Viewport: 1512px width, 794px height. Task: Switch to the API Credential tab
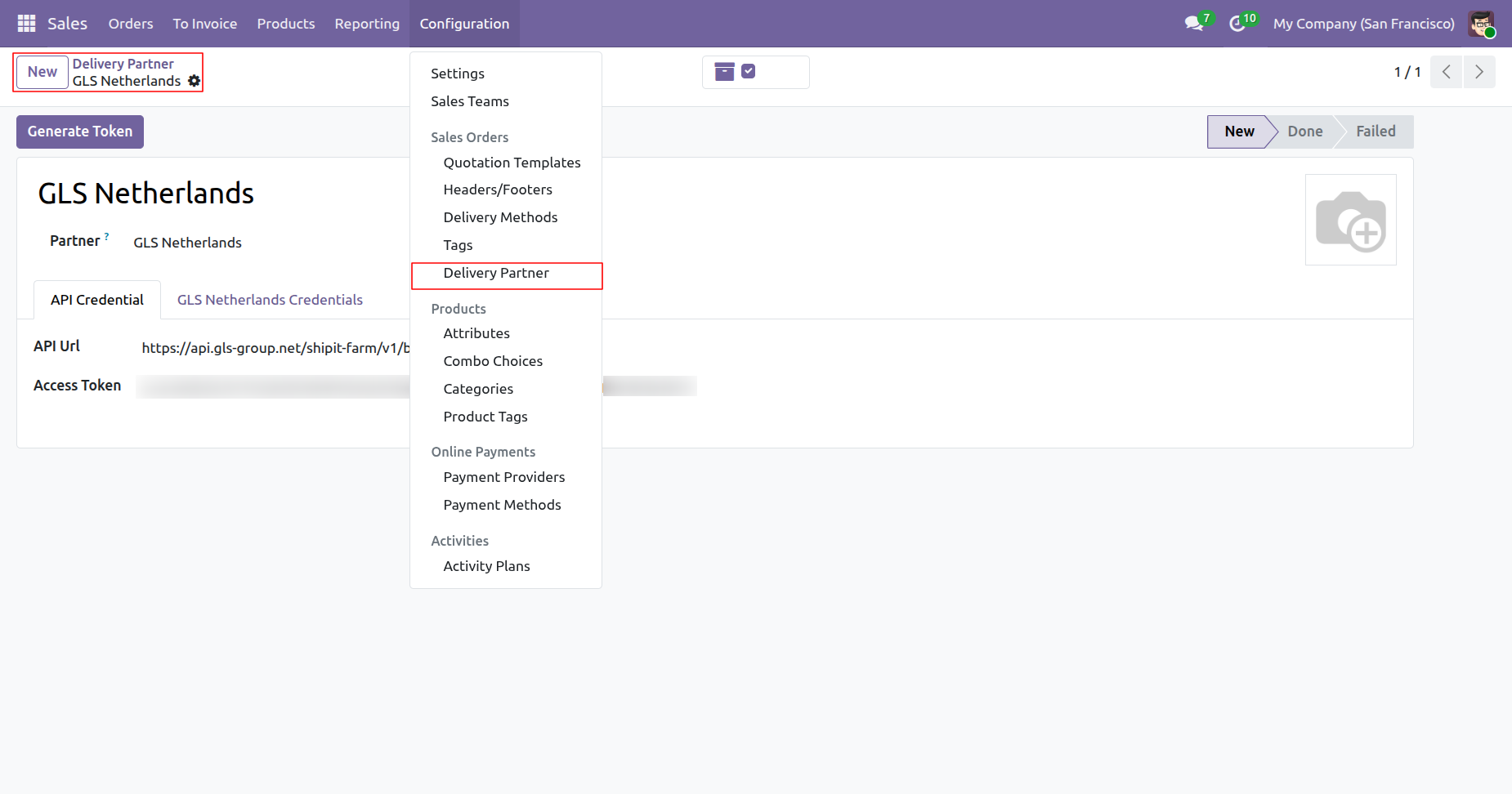(97, 300)
